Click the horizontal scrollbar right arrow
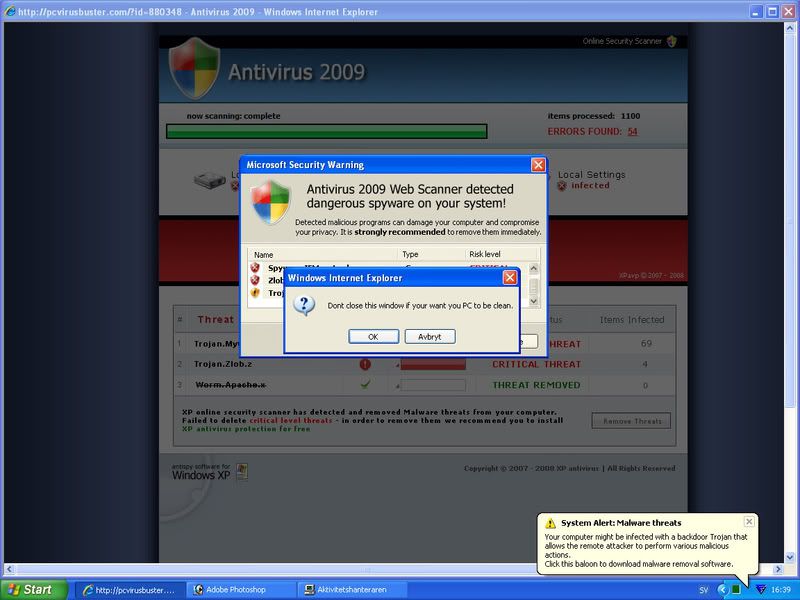This screenshot has width=800, height=600. [x=778, y=569]
